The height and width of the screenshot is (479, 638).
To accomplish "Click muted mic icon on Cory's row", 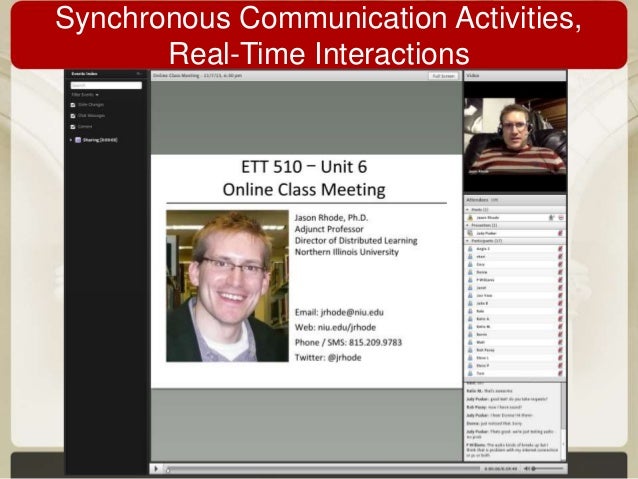I will pos(560,265).
